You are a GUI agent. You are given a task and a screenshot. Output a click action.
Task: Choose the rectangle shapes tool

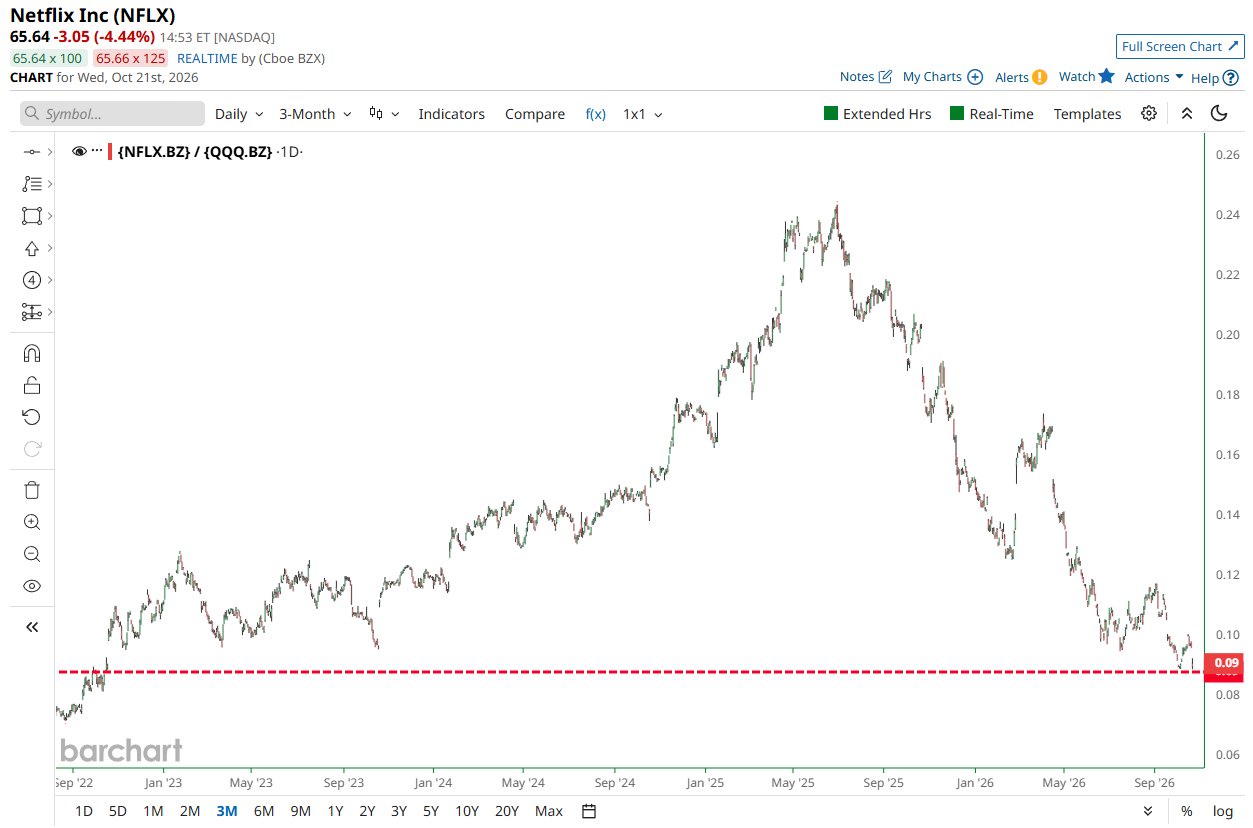coord(31,216)
